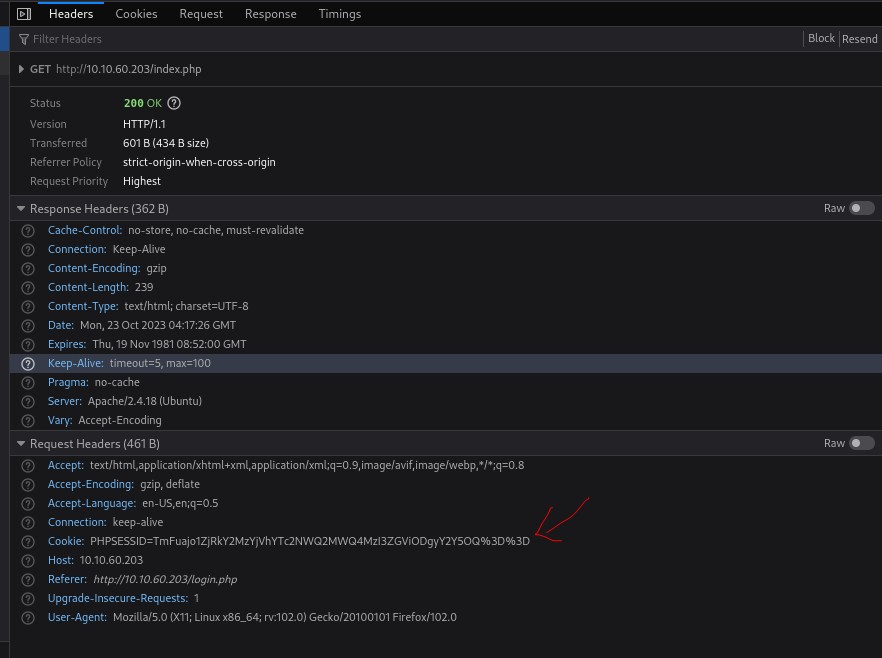This screenshot has width=882, height=658.
Task: Click the Referer login.php URL value
Action: [x=165, y=580]
